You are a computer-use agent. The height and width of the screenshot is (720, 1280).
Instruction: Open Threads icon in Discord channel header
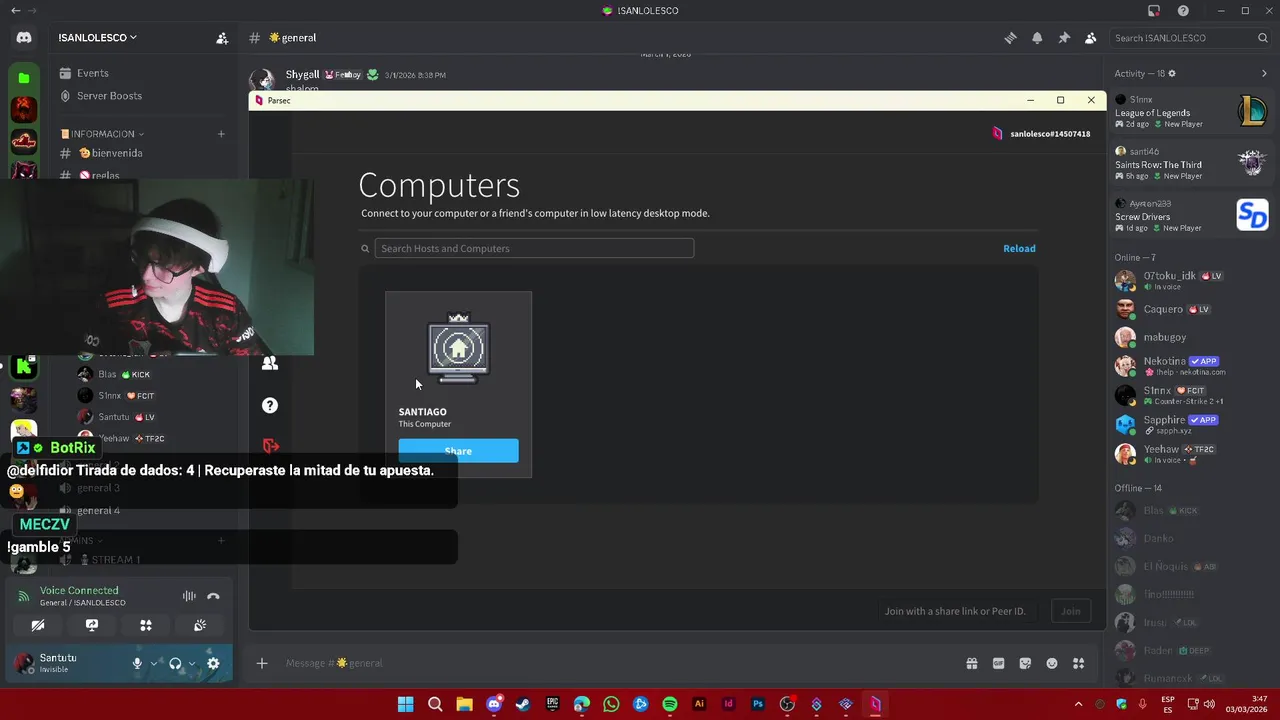click(x=1010, y=38)
